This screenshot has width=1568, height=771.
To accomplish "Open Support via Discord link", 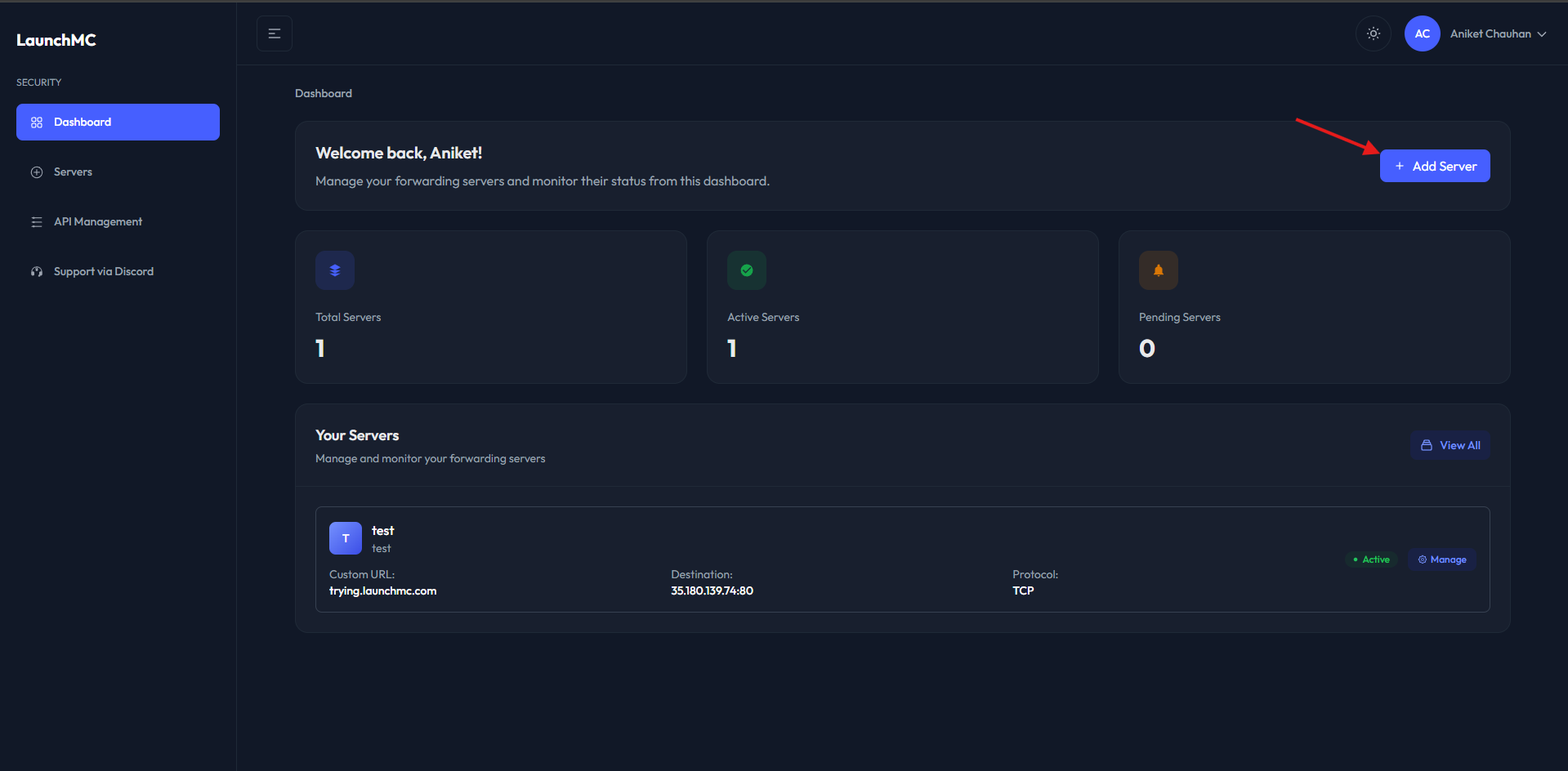I will tap(118, 271).
